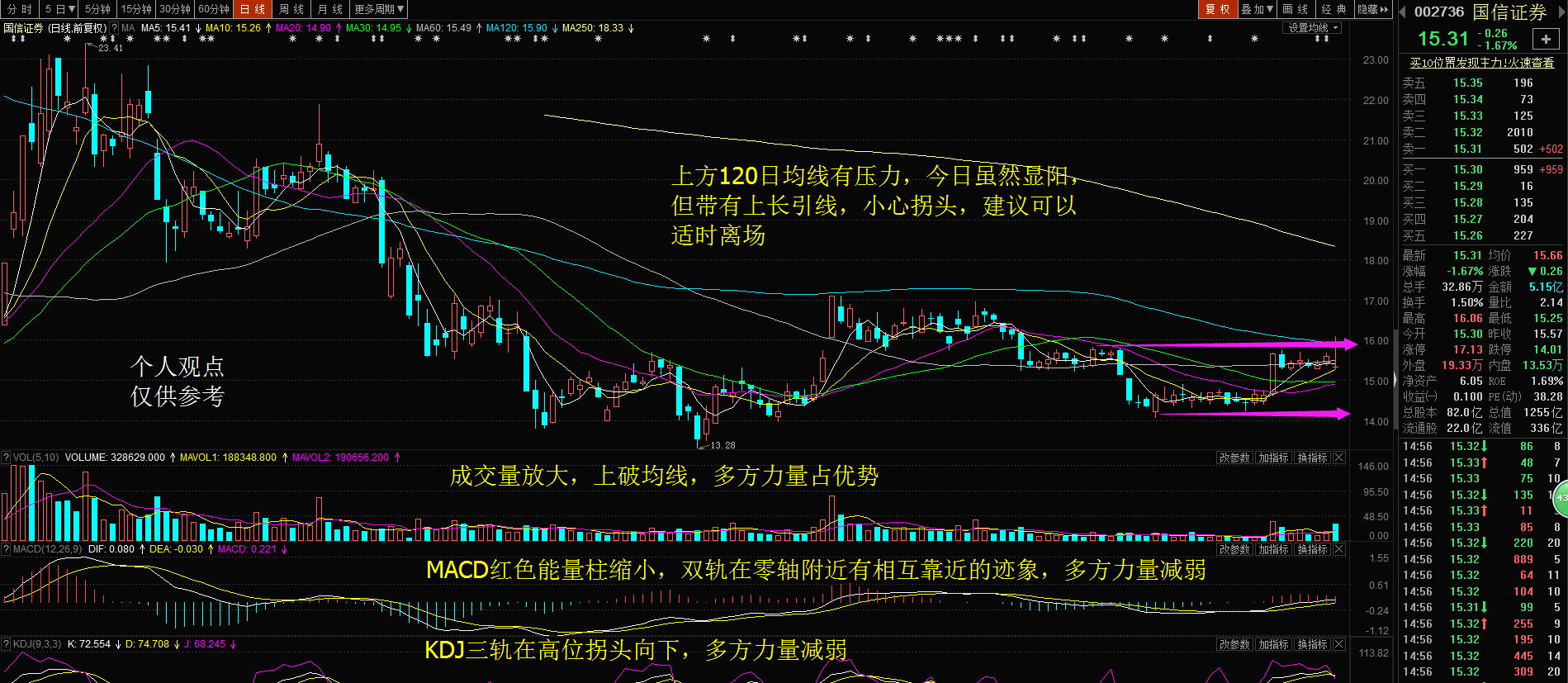1568x683 pixels.
Task: Click 换指标 in the VOL panel
Action: coord(1313,458)
